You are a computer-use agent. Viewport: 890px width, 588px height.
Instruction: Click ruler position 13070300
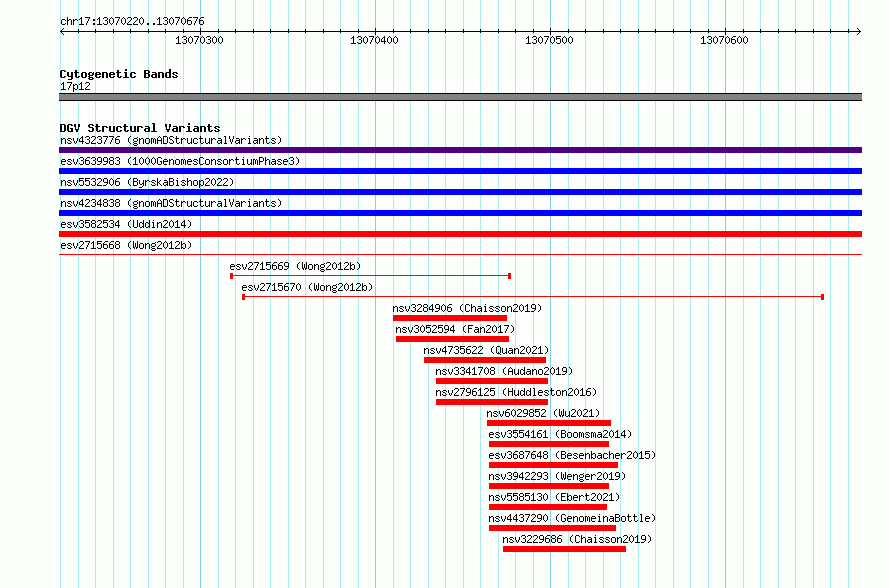point(199,40)
